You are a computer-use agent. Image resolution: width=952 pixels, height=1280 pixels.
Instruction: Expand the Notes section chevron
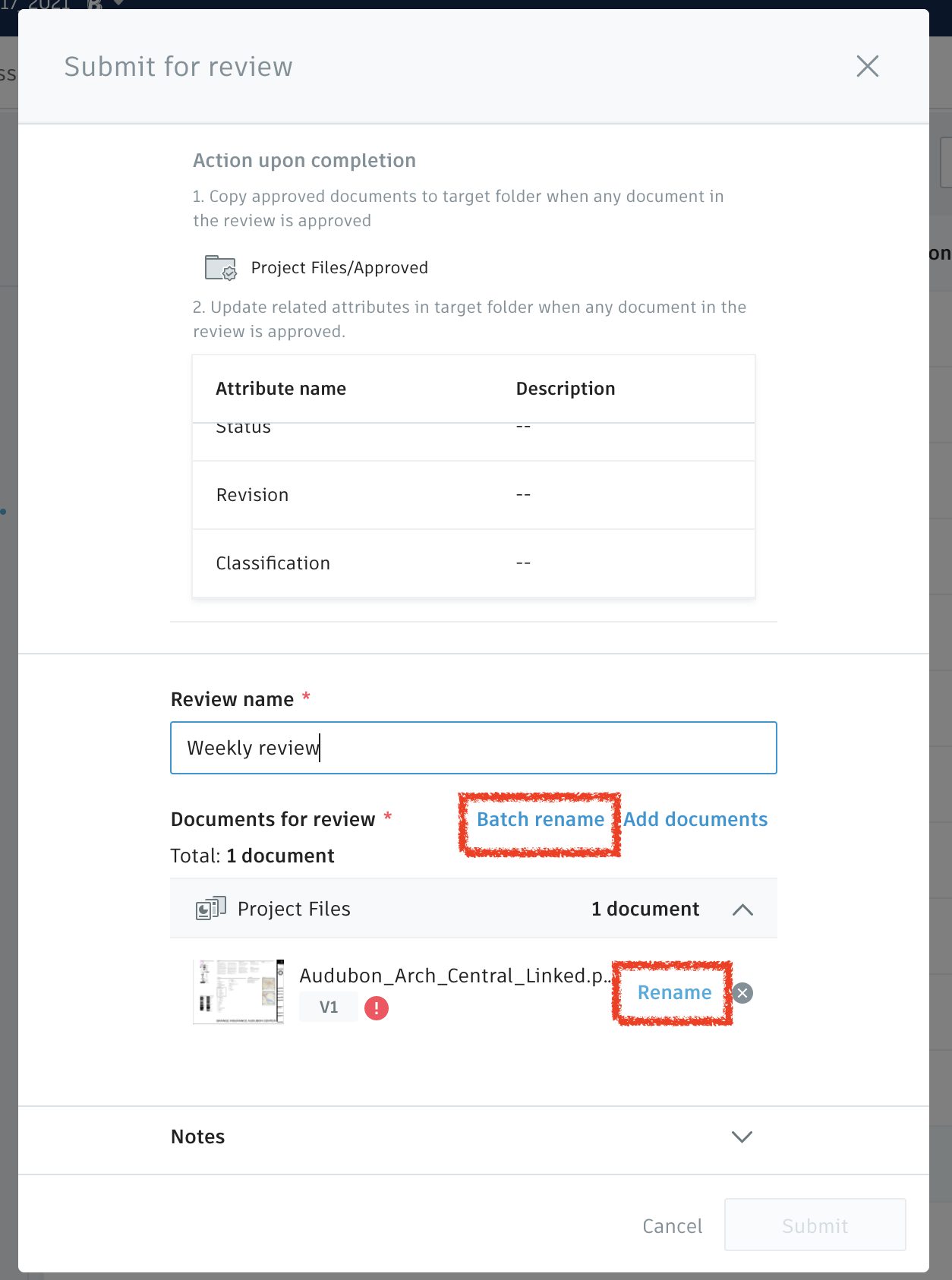(742, 1137)
